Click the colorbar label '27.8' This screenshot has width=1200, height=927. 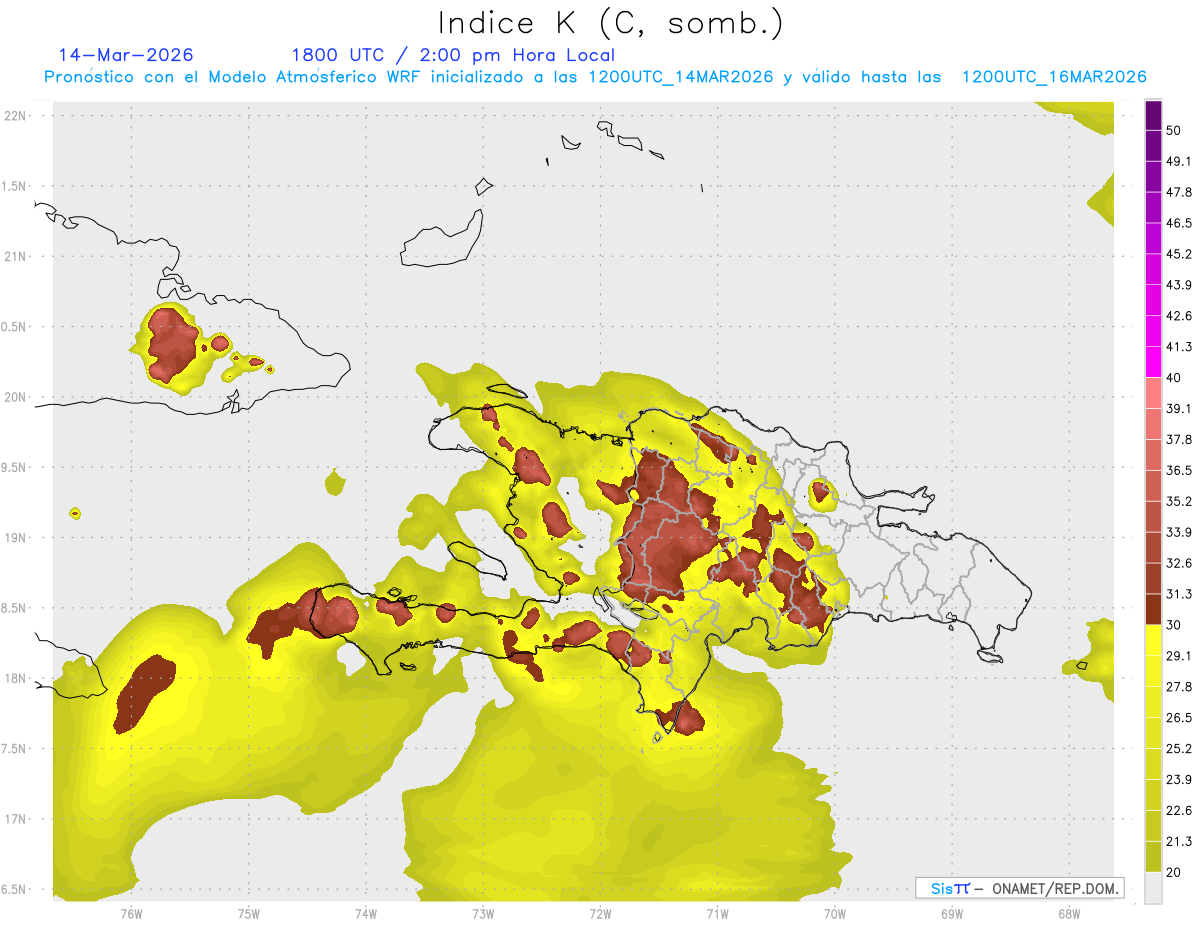tap(1179, 687)
